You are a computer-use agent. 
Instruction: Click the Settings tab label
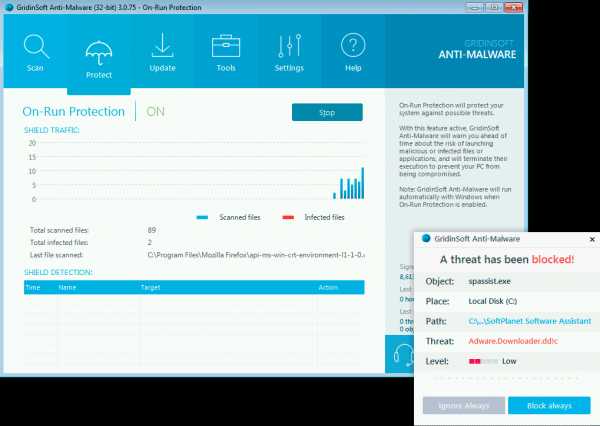[x=289, y=68]
